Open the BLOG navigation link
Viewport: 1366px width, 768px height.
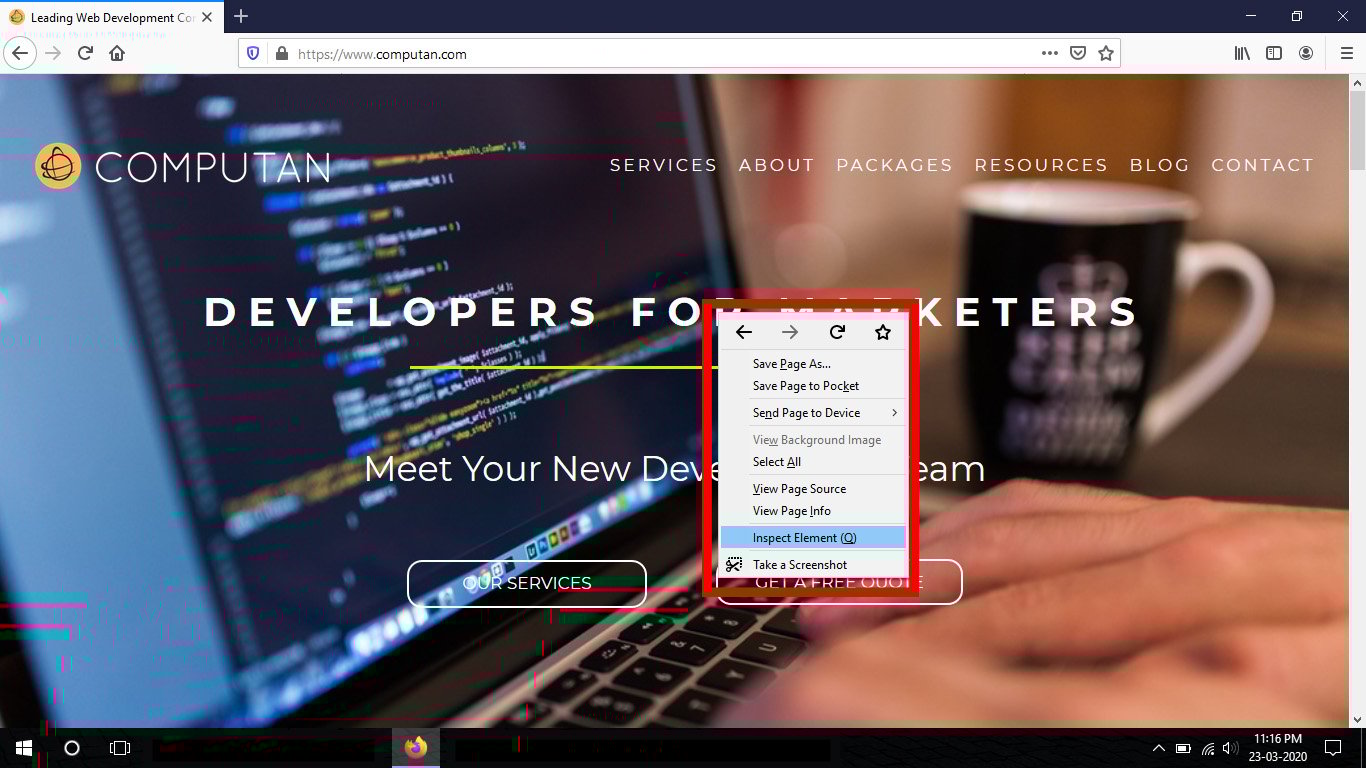1160,165
